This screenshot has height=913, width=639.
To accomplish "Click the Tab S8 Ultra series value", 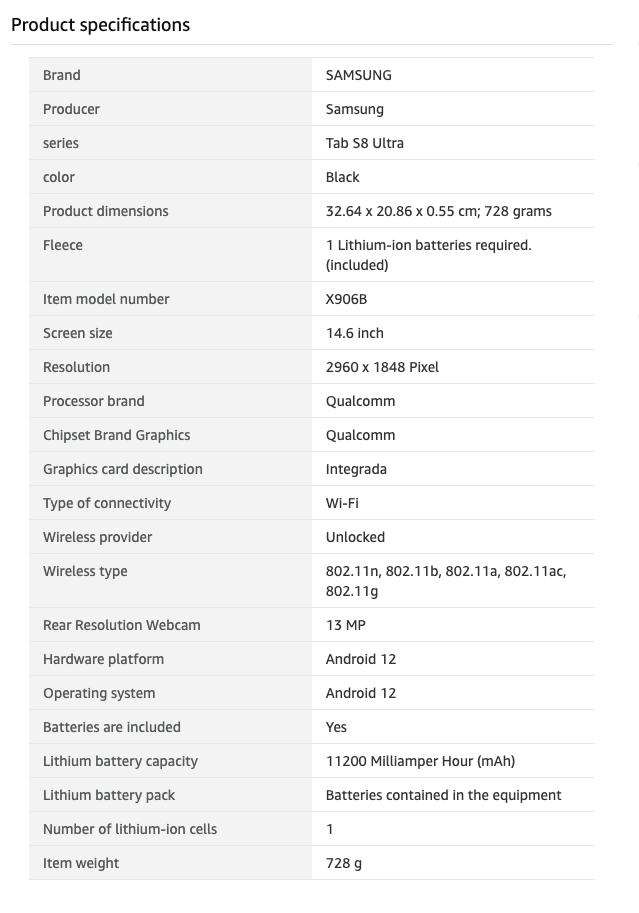I will click(x=365, y=143).
